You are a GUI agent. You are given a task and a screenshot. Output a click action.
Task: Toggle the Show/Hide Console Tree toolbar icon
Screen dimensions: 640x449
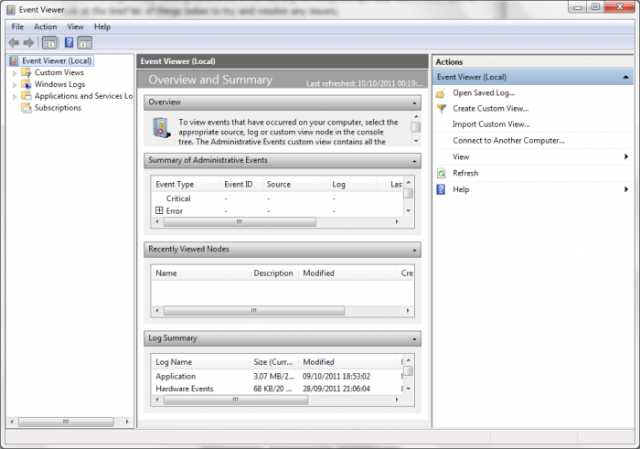click(49, 42)
